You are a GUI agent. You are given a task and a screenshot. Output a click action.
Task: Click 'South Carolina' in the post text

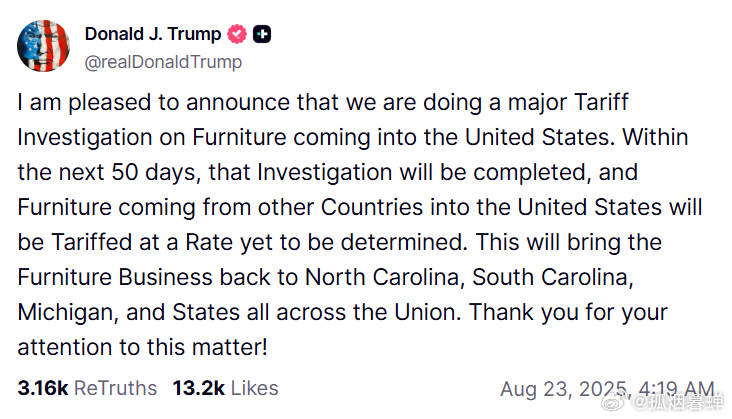553,277
